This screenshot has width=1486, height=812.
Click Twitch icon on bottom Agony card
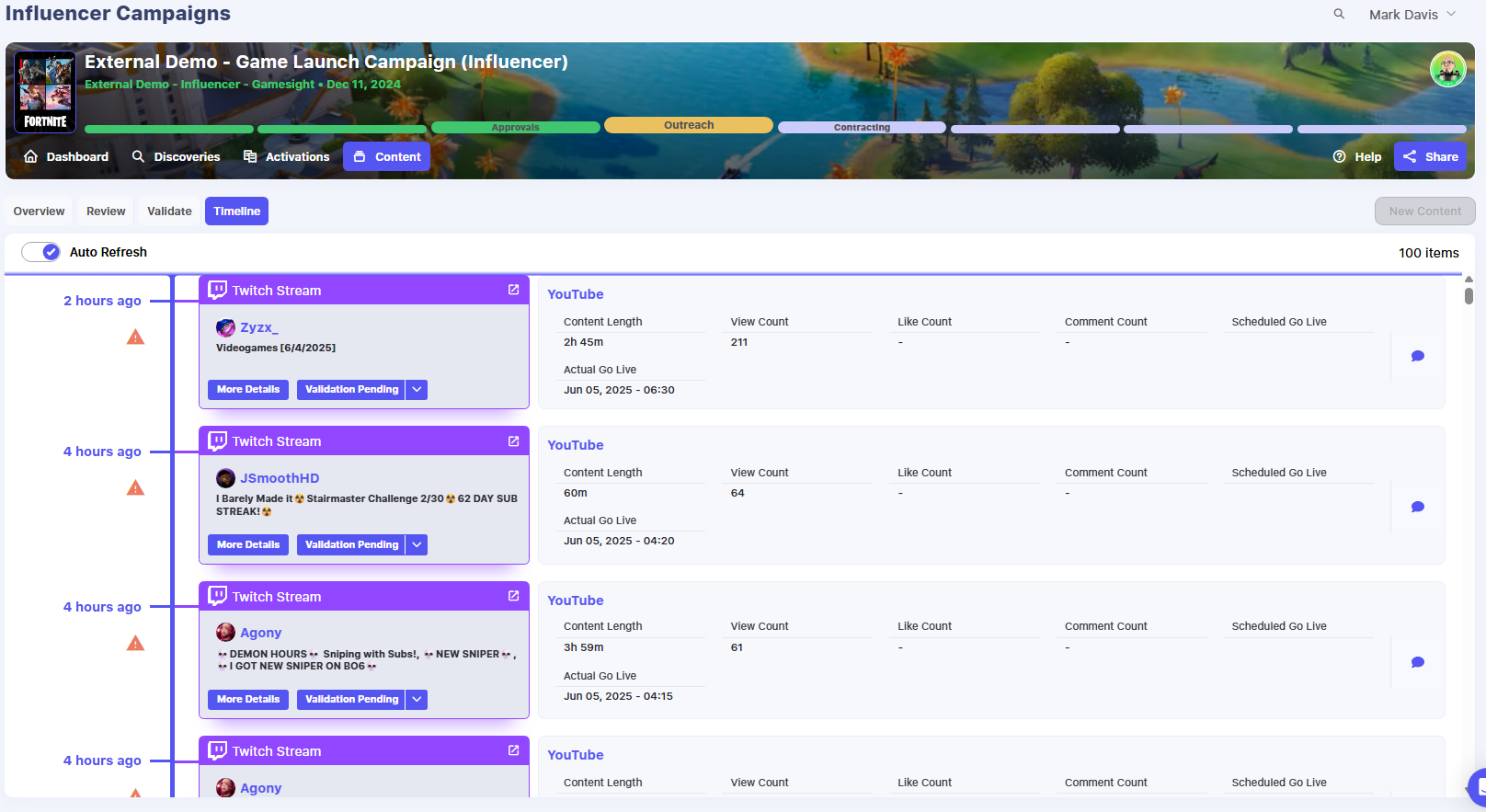(218, 750)
